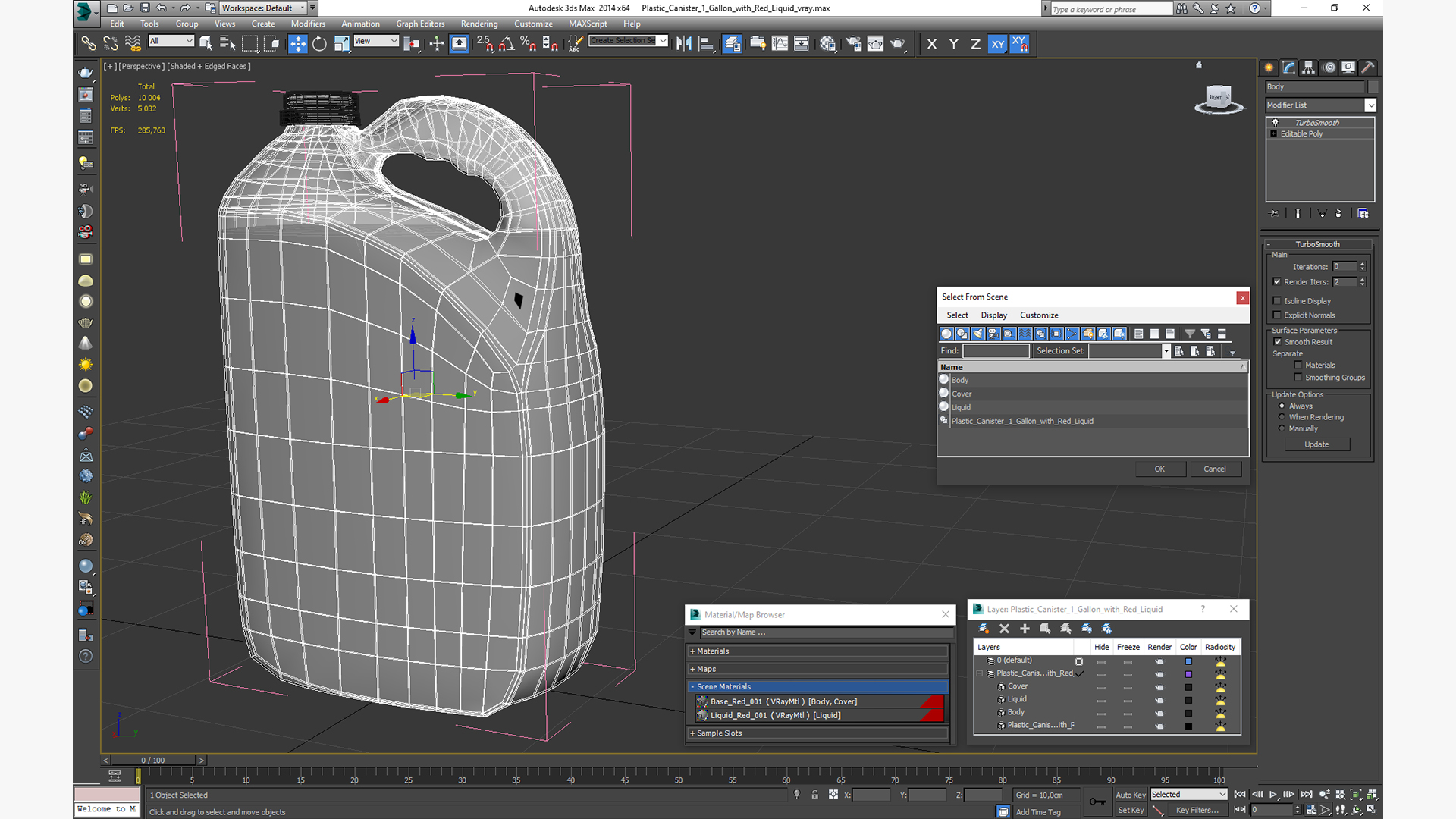Image resolution: width=1456 pixels, height=819 pixels.
Task: Select the Manually update radio option
Action: point(1282,428)
